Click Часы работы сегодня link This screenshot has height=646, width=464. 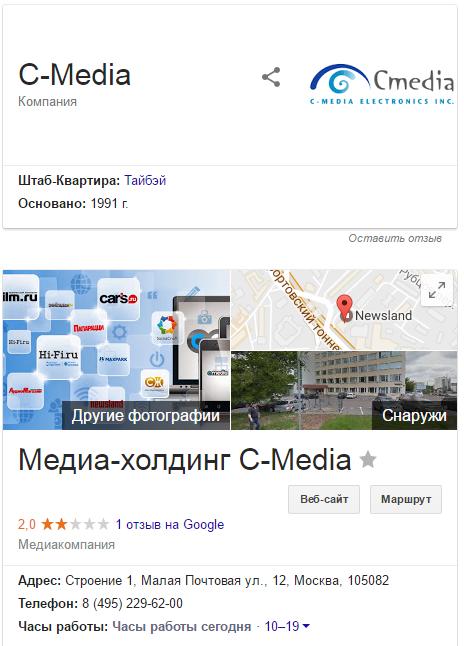point(182,627)
